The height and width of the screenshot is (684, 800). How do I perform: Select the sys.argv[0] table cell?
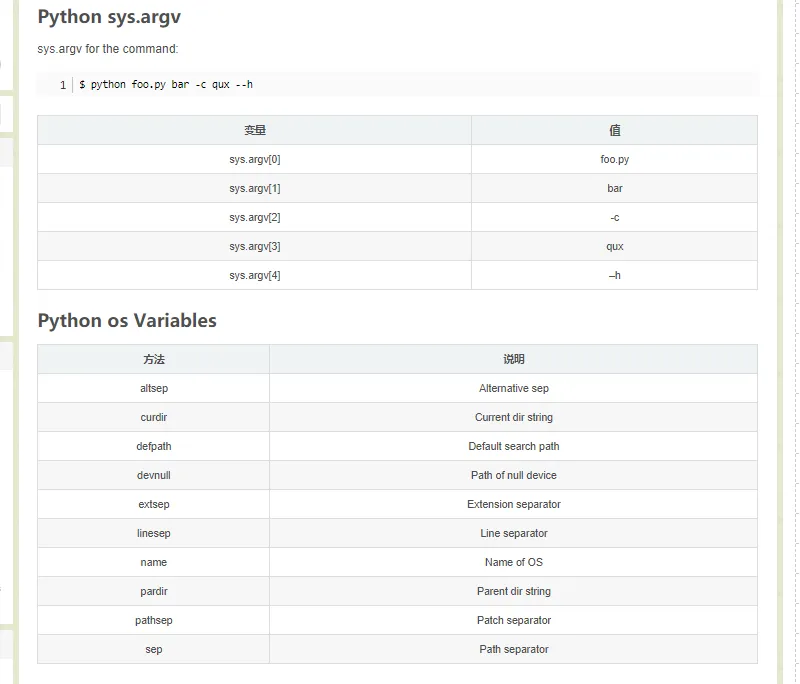(254, 159)
